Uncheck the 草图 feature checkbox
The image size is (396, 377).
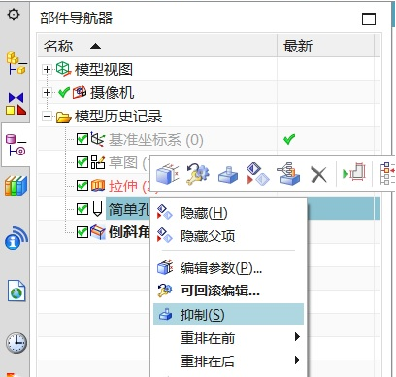pyautogui.click(x=82, y=162)
